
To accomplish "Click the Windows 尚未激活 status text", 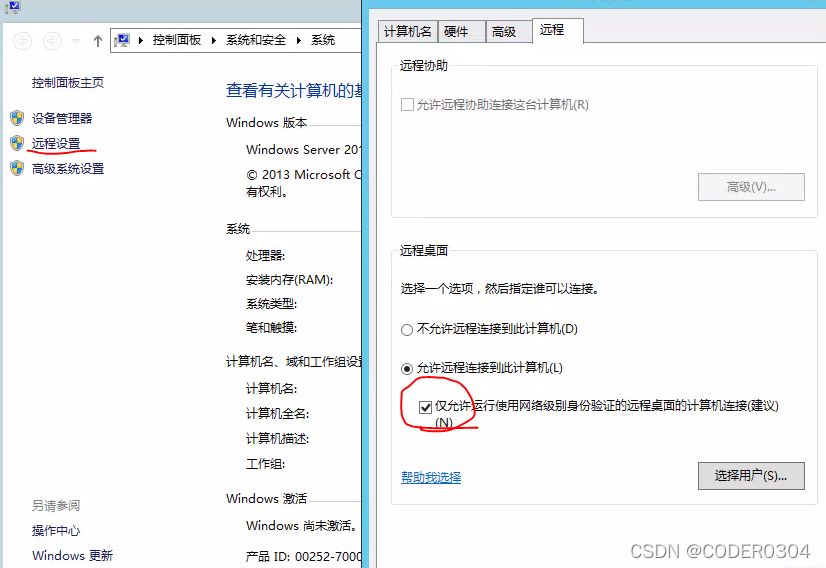I will click(302, 525).
